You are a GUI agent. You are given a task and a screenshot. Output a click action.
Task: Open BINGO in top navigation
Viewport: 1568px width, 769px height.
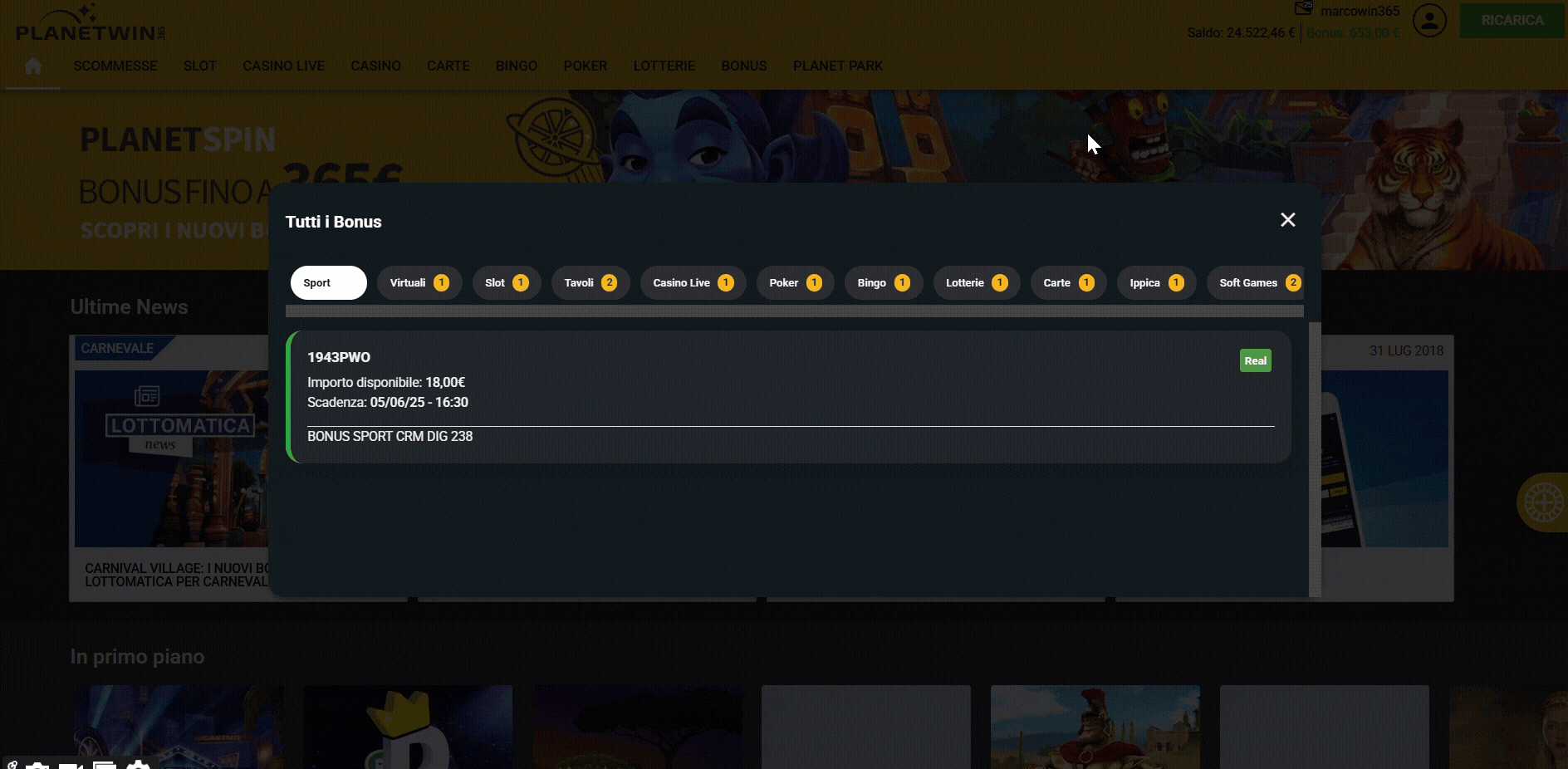pyautogui.click(x=517, y=66)
